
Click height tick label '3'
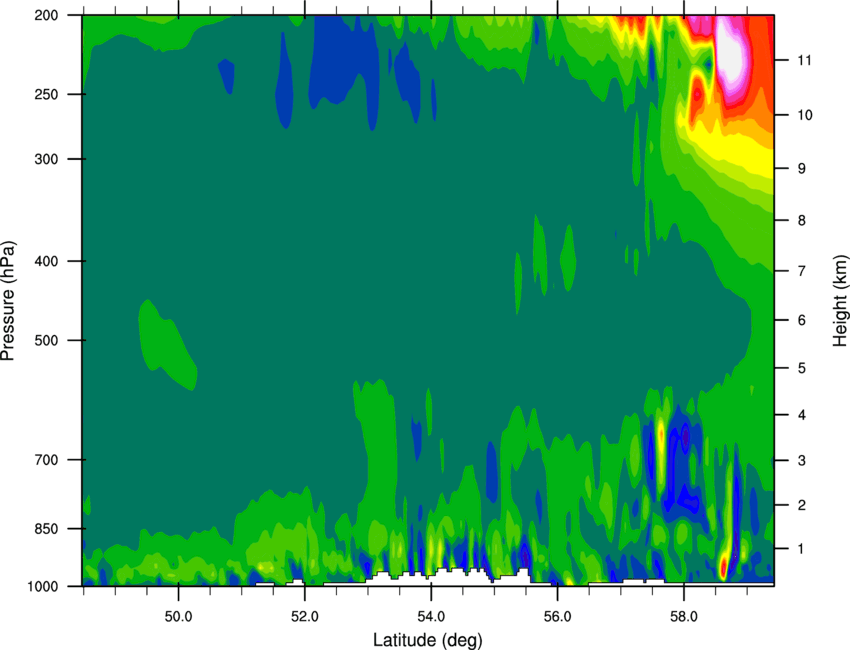pyautogui.click(x=802, y=460)
